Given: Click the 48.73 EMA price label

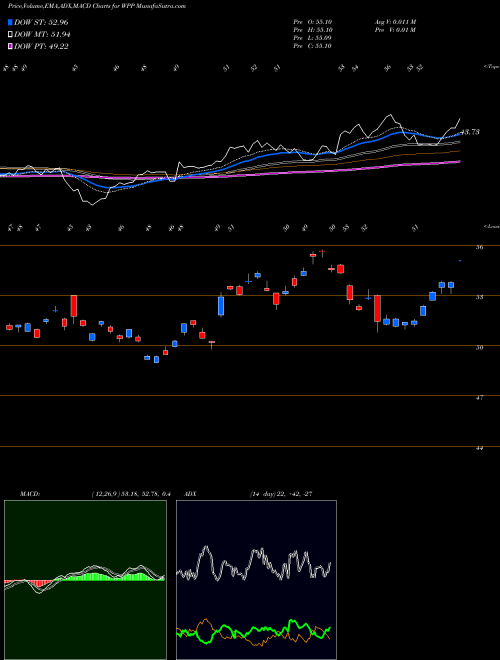Looking at the screenshot, I should pyautogui.click(x=469, y=132).
